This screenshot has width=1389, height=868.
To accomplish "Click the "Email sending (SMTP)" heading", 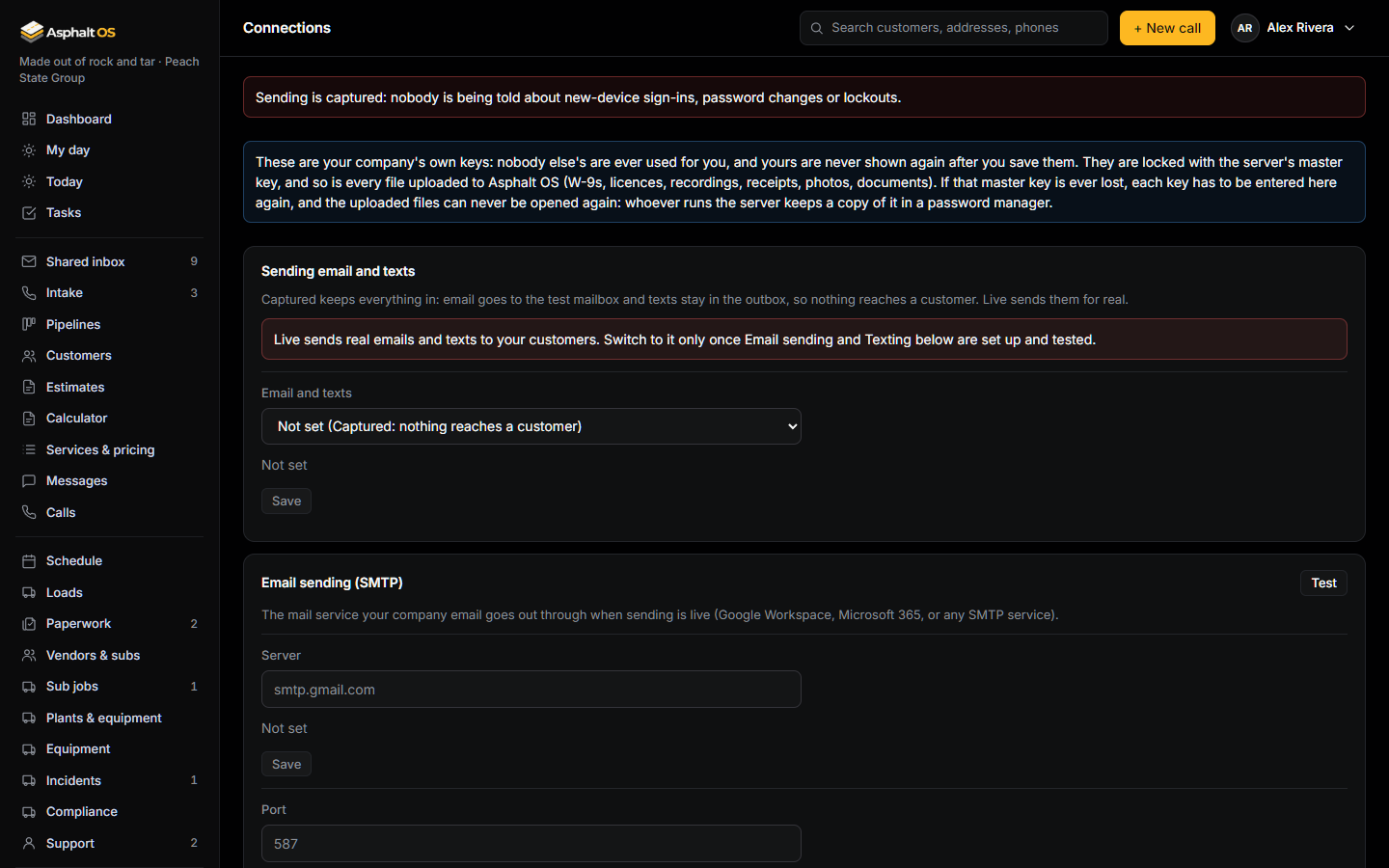I will [x=332, y=583].
